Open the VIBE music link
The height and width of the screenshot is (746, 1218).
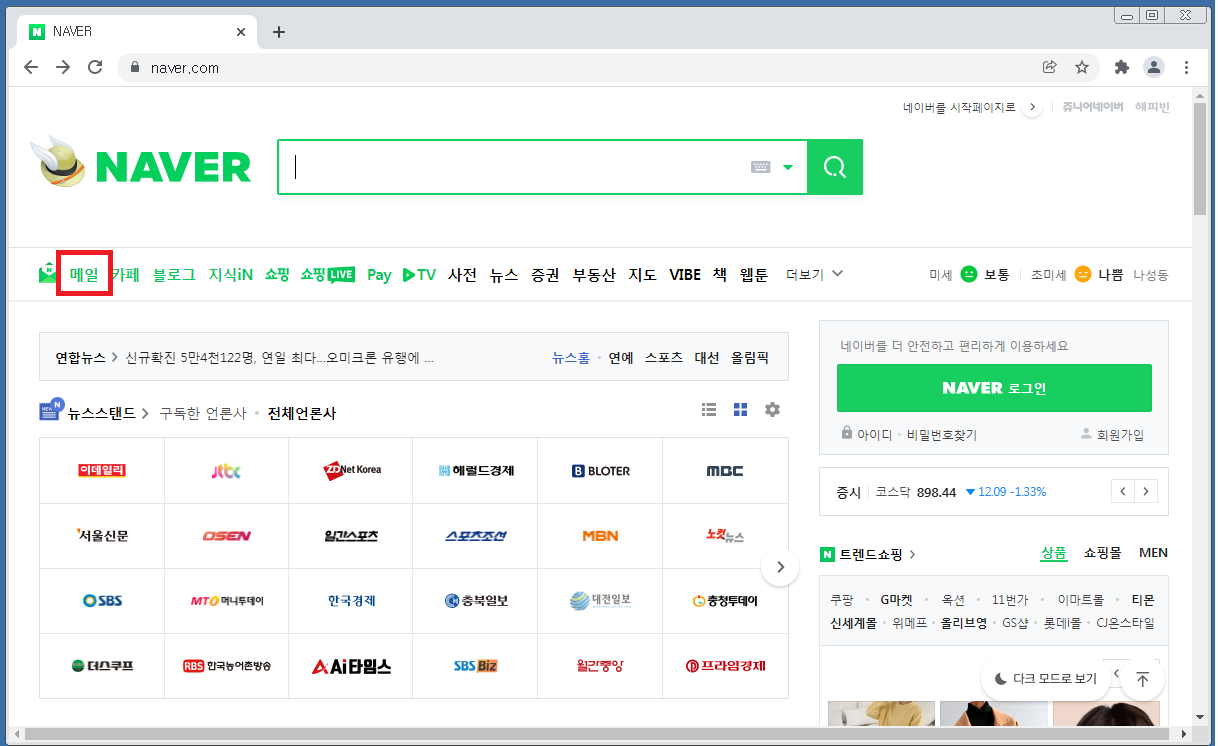coord(685,274)
